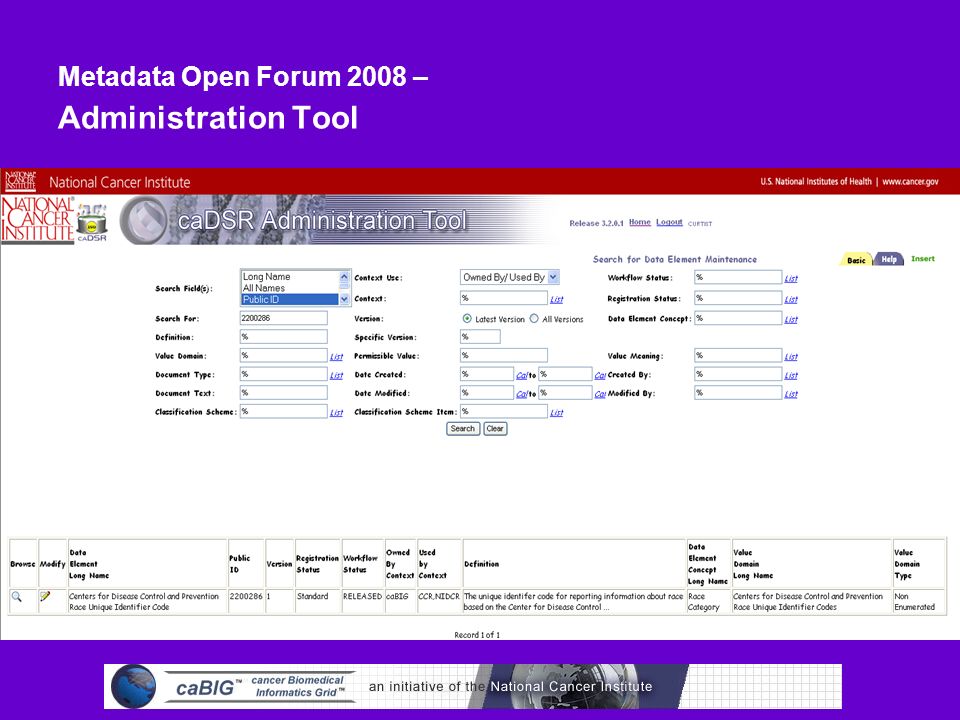Click the Home link
The width and height of the screenshot is (960, 720).
point(640,222)
